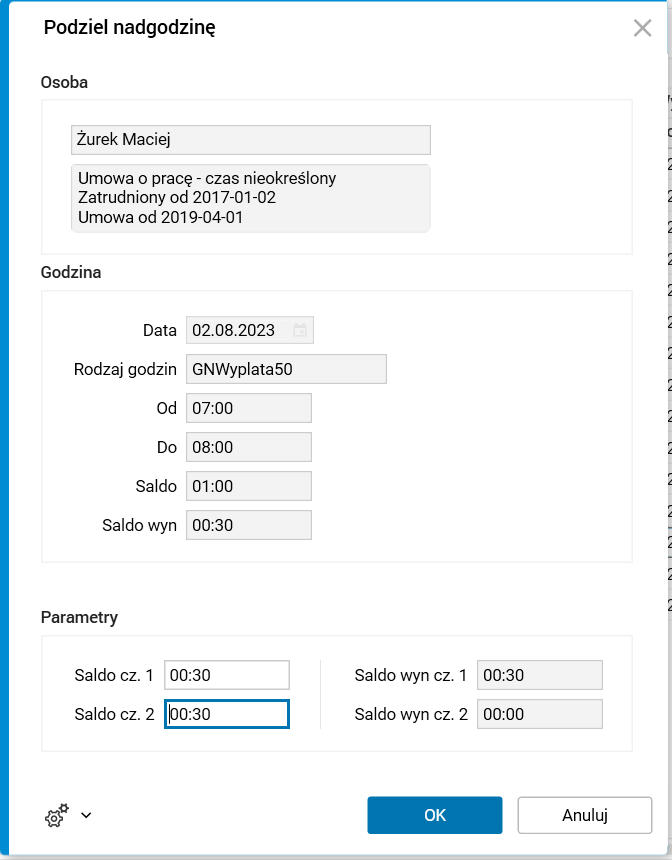
Task: Click the Od field showing 07:00
Action: (x=249, y=408)
